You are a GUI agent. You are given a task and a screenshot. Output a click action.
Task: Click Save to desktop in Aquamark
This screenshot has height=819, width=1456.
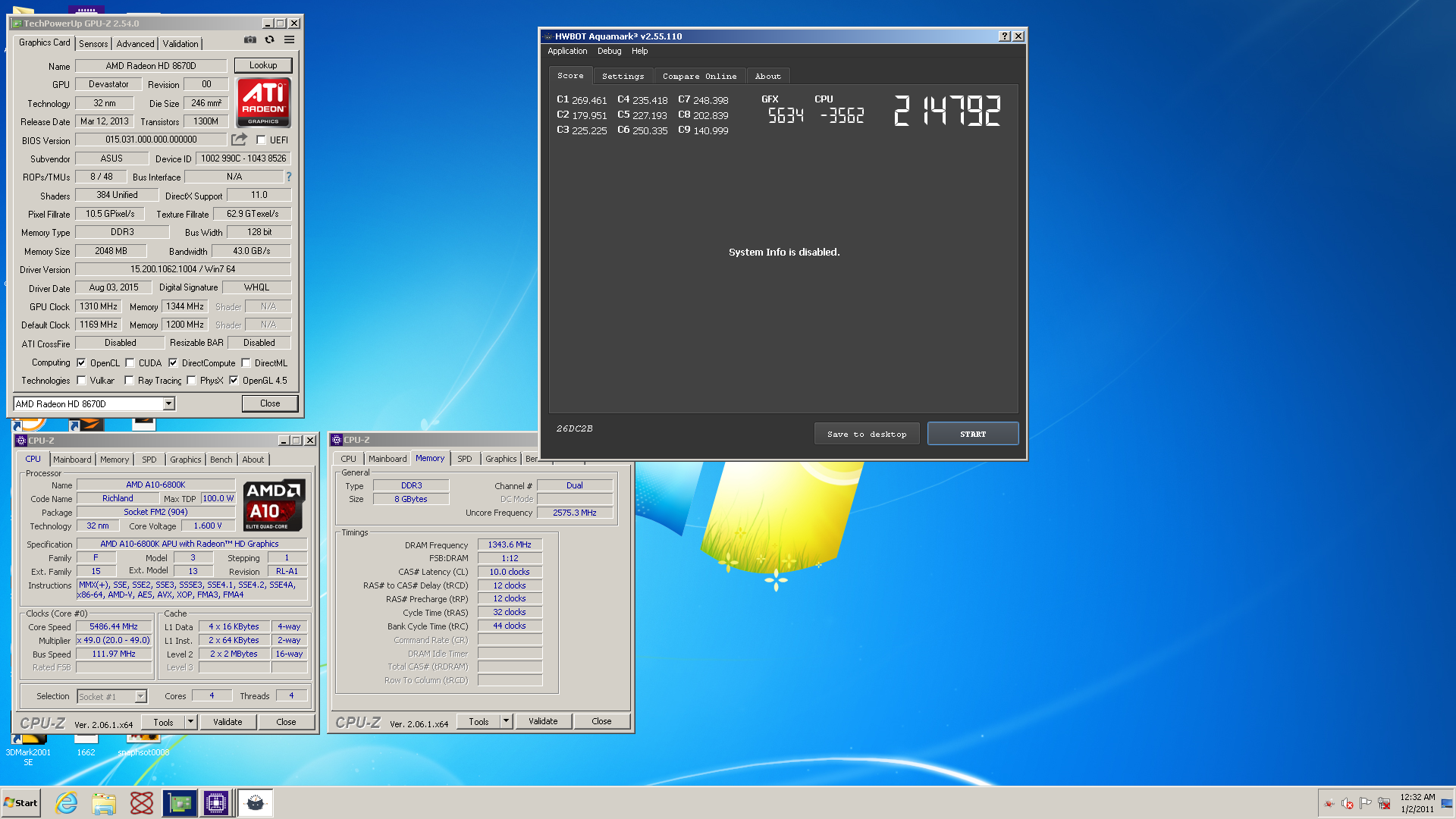click(867, 434)
